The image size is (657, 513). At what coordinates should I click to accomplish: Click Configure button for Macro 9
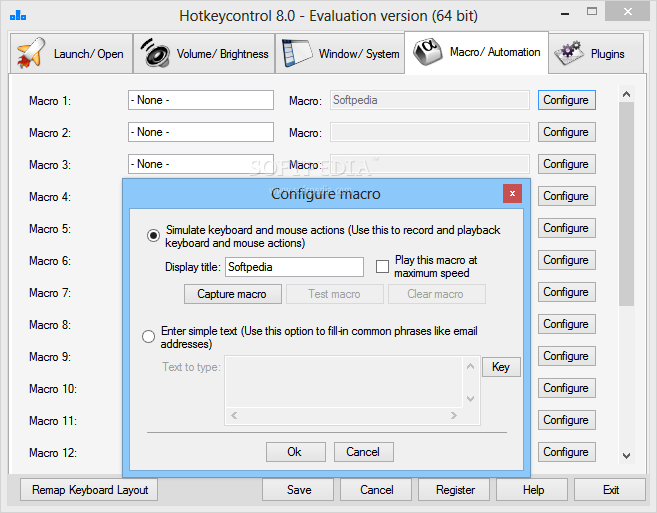click(566, 356)
